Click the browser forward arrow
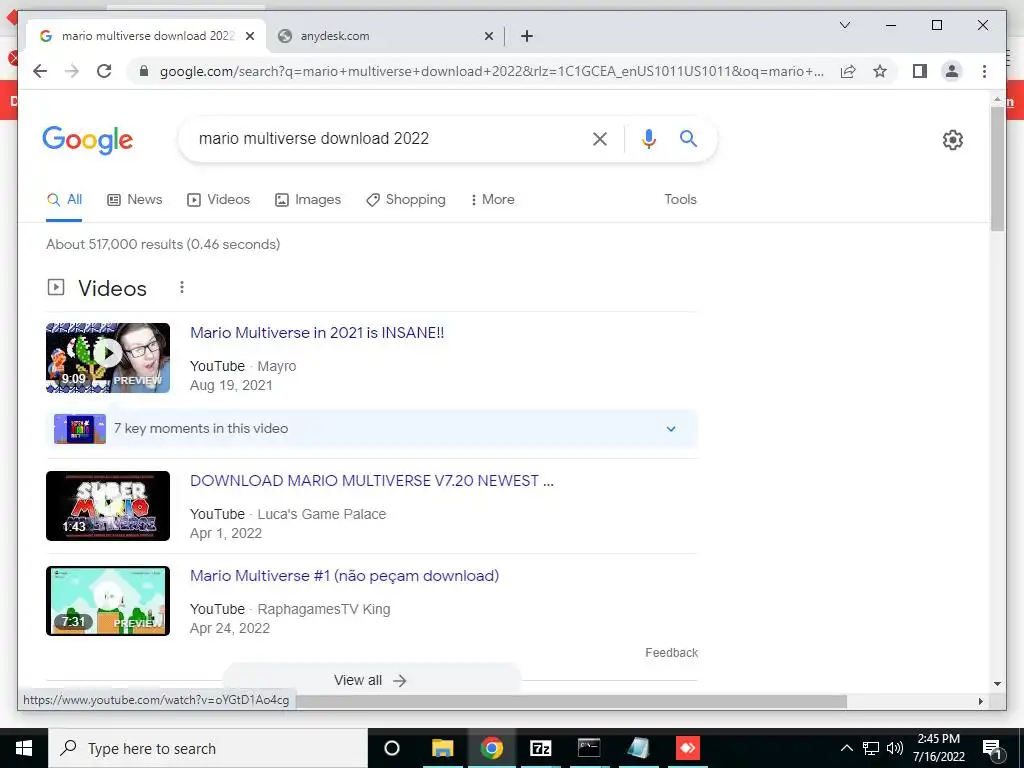The width and height of the screenshot is (1024, 768). click(x=72, y=71)
